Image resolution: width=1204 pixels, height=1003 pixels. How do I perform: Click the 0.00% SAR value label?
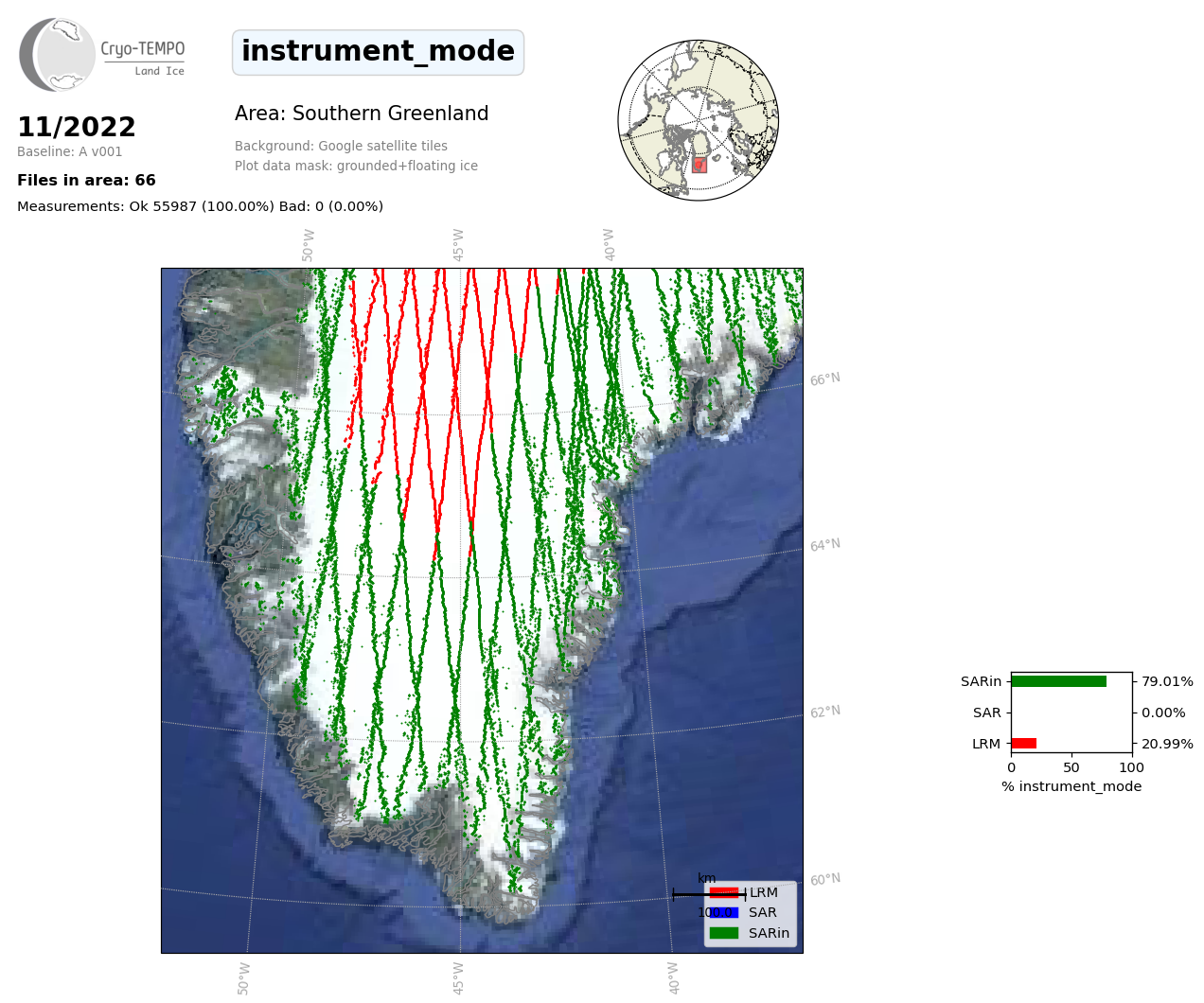(1163, 713)
